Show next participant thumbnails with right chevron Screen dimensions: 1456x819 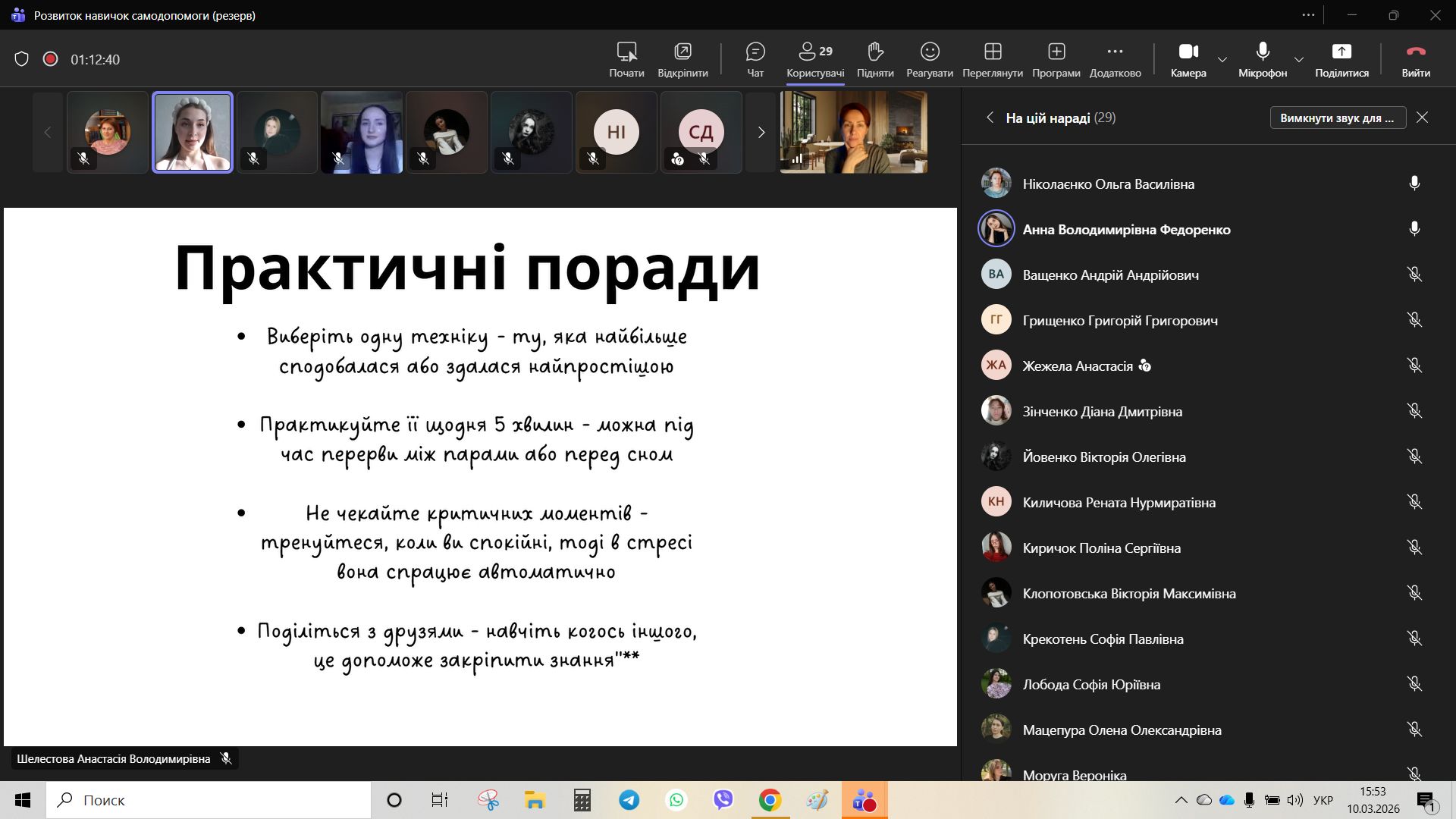tap(761, 132)
